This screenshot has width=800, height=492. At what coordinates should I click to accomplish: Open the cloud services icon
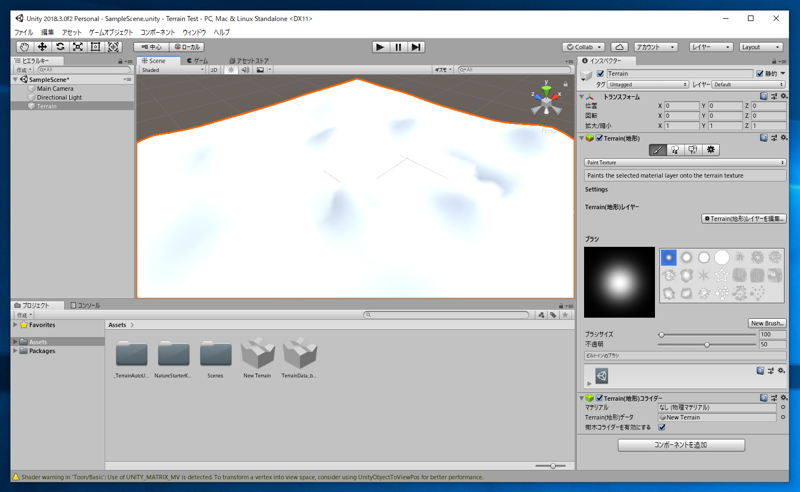(619, 47)
